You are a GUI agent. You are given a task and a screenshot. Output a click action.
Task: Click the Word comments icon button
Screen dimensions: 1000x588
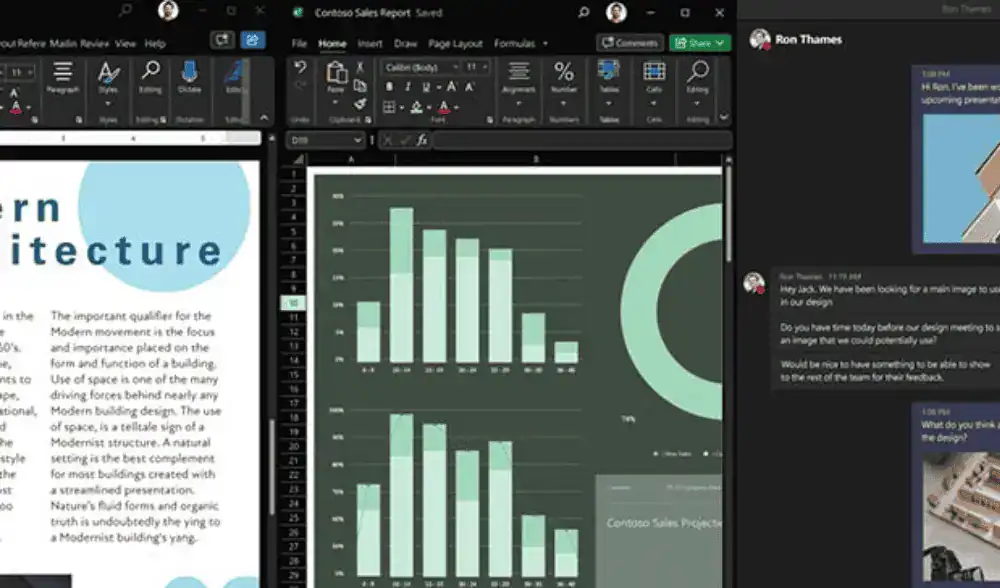[x=221, y=41]
